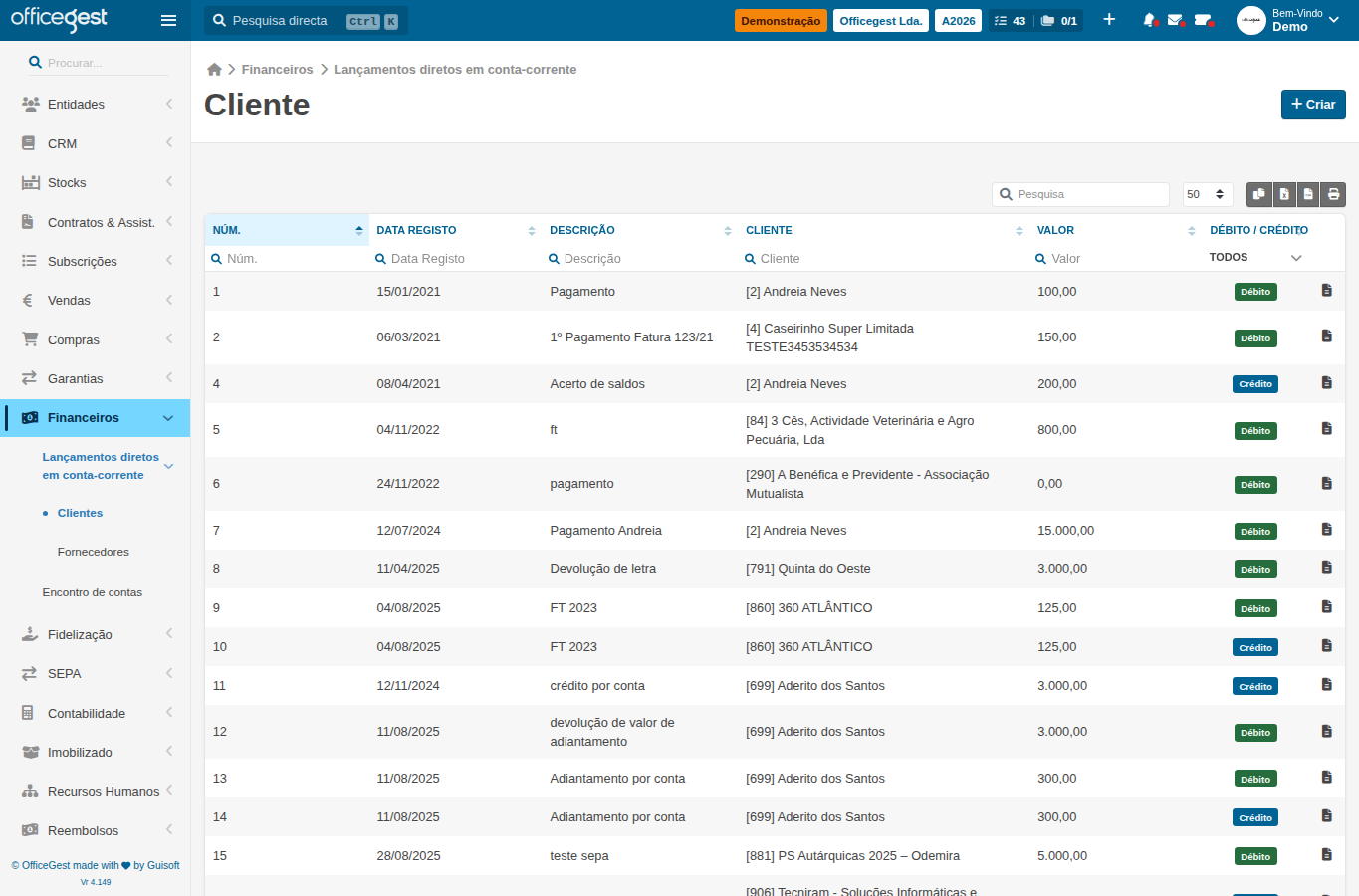Open document icon for teste sepa row
The image size is (1359, 896).
click(1326, 854)
